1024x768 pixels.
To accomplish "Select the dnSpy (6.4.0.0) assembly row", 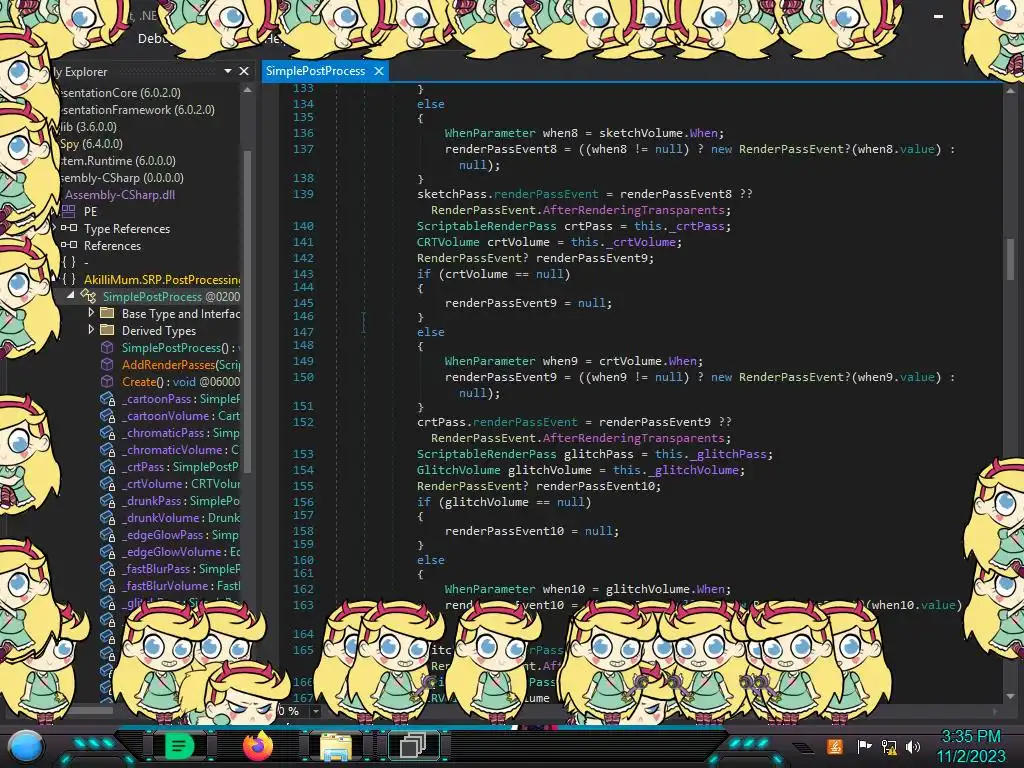I will tap(91, 144).
